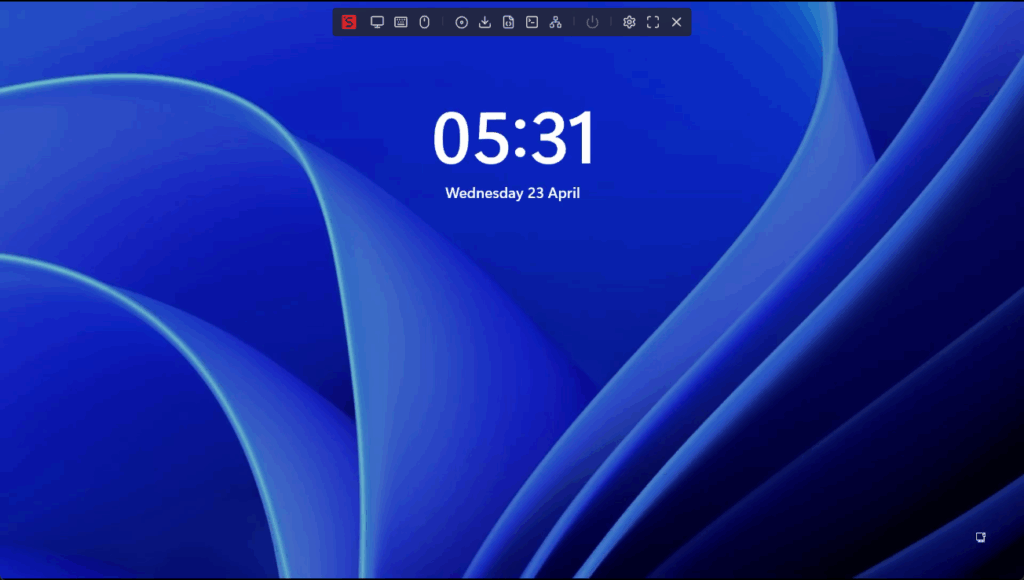Image resolution: width=1024 pixels, height=580 pixels.
Task: Open the gear settings icon
Action: coord(629,22)
